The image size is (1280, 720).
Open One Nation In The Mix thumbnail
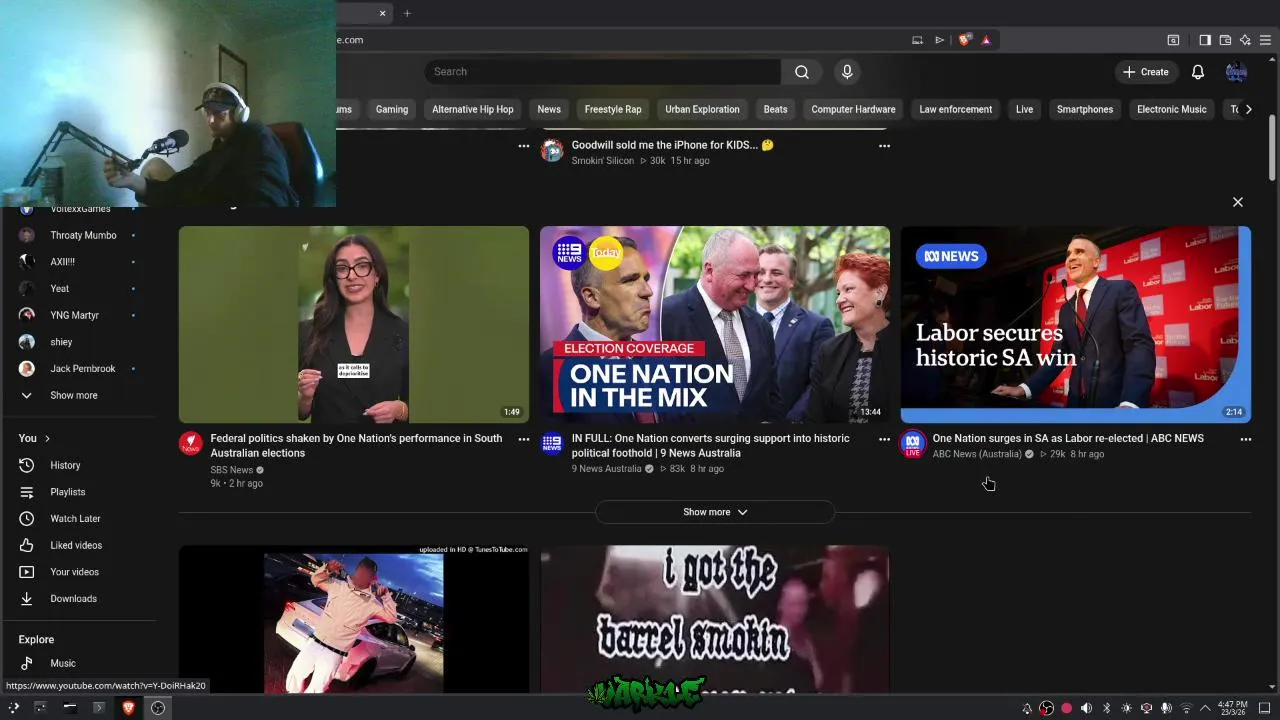715,324
